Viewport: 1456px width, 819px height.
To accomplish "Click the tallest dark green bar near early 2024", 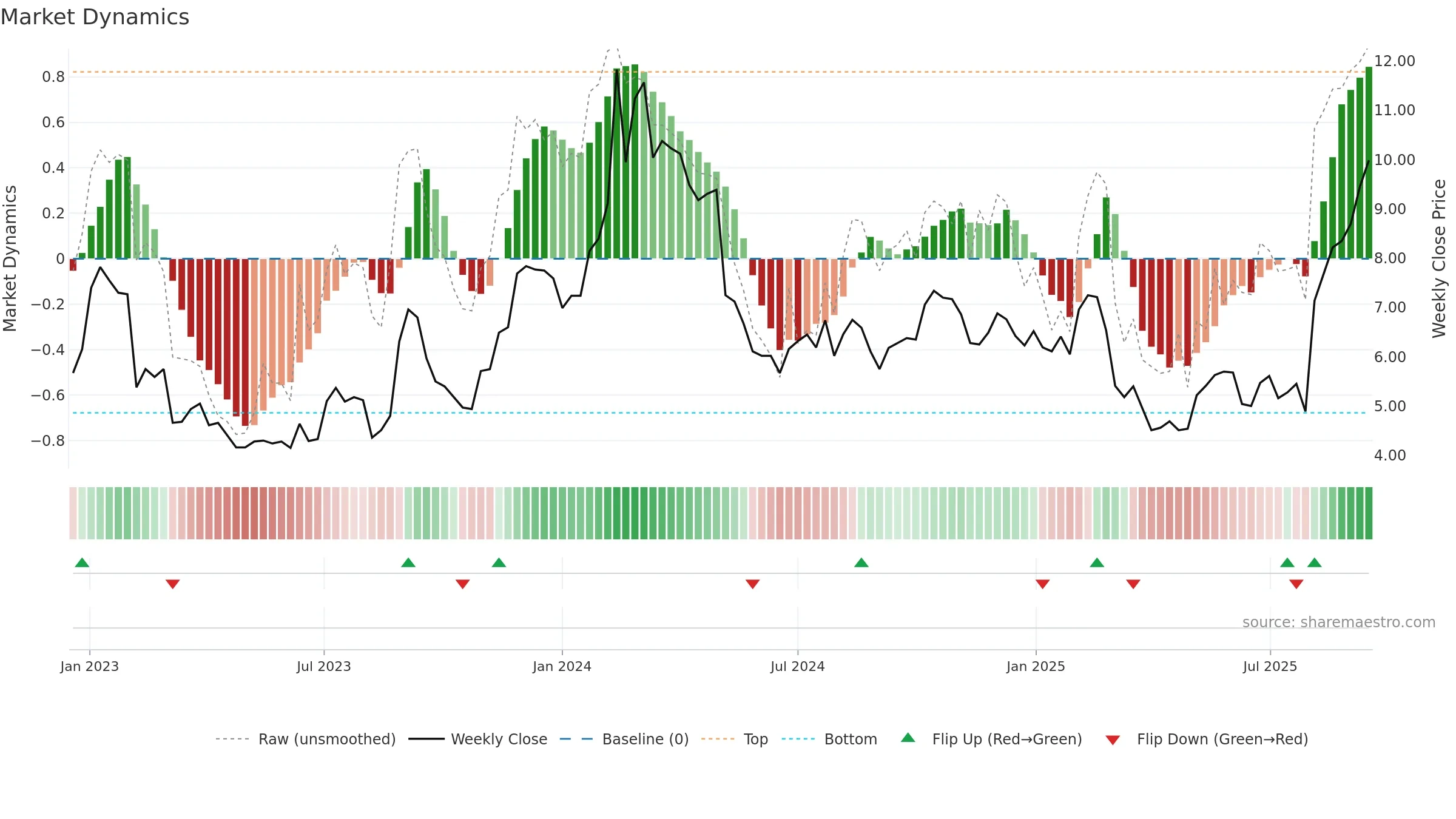I will (x=635, y=161).
